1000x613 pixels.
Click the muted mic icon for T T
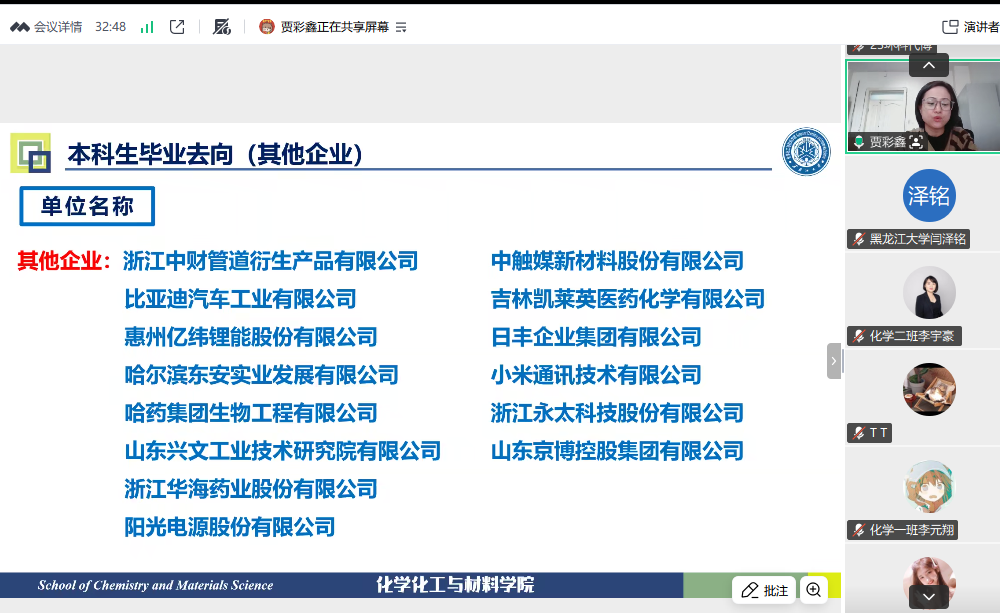point(858,433)
